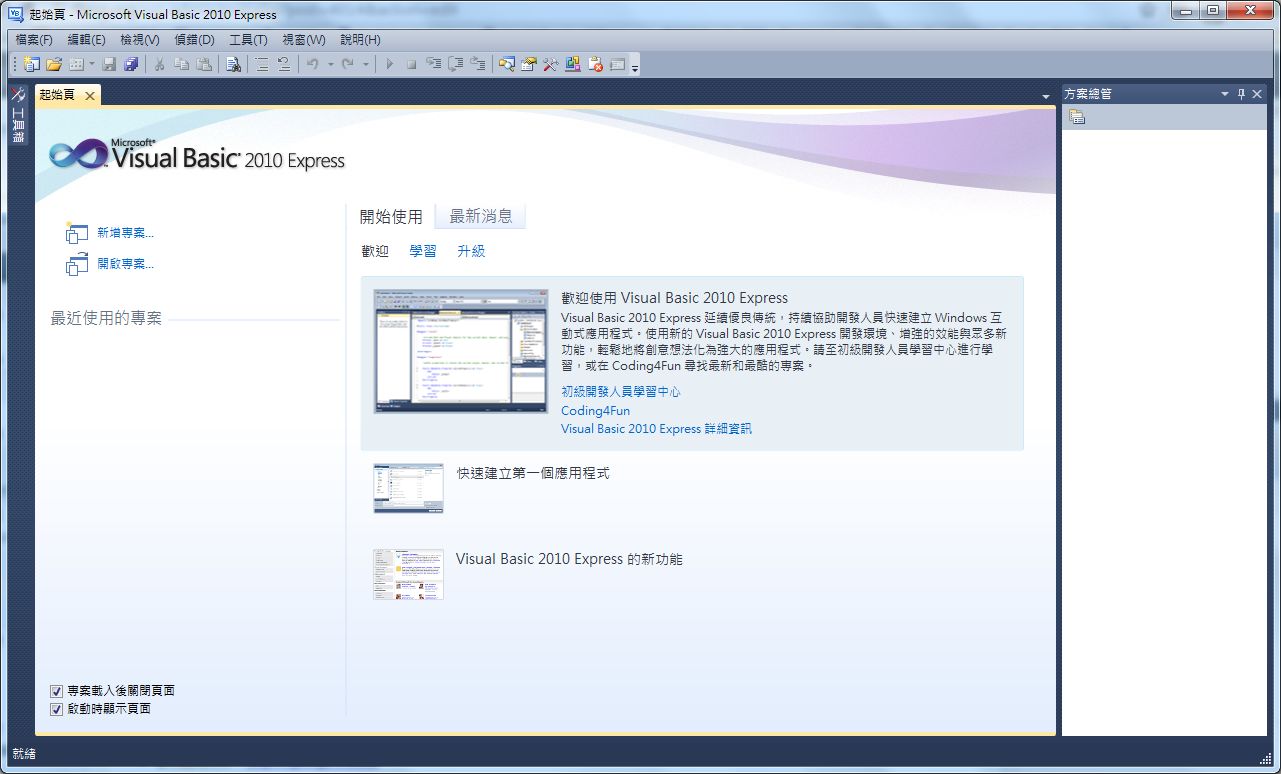Viewport: 1281px width, 774px height.
Task: Click the hammer and wrench Toolbox icon
Action: (551, 65)
